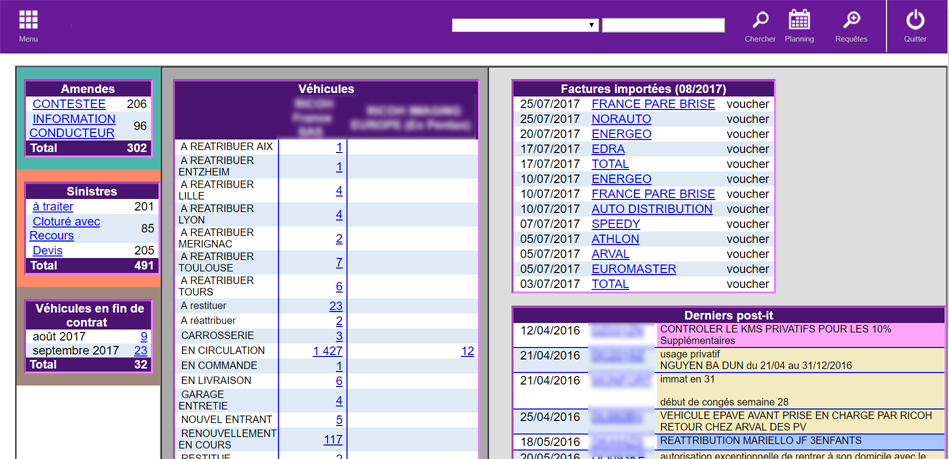949x459 pixels.
Task: Open A REATRIBUER MERIGNAC vehicle count
Action: [340, 239]
